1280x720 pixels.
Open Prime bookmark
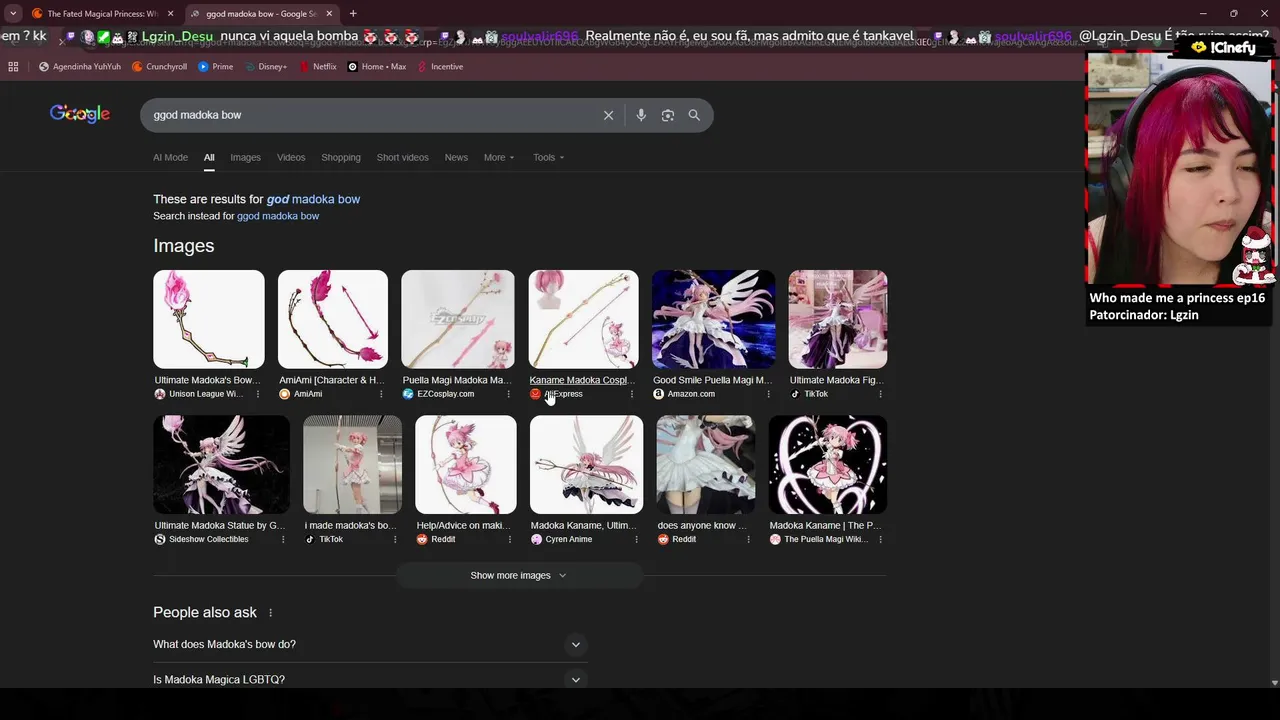(216, 67)
